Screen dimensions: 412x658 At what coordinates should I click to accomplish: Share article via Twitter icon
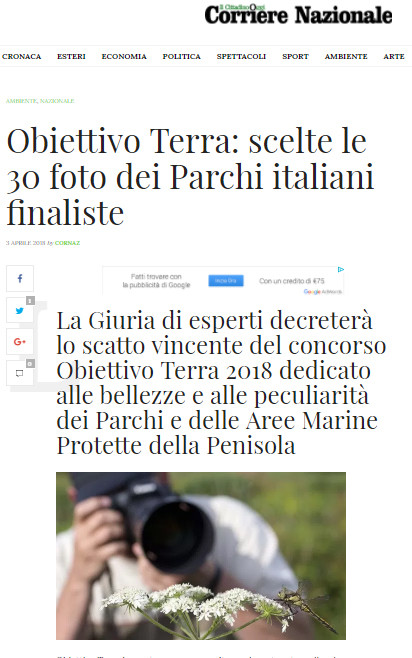coord(20,311)
